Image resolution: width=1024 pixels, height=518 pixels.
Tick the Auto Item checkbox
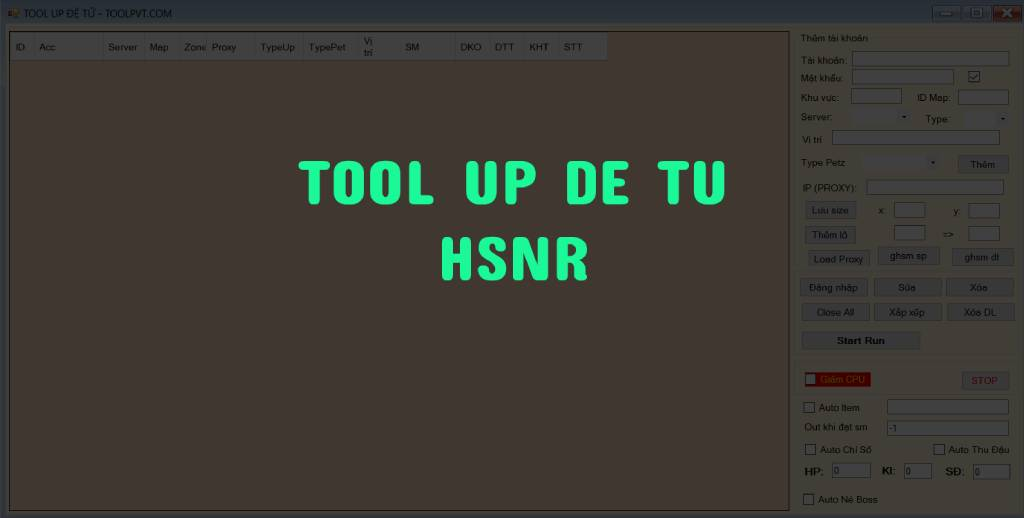click(x=810, y=407)
